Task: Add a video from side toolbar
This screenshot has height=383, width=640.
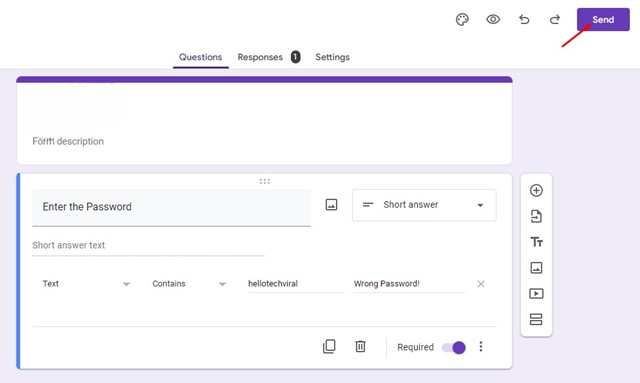Action: 536,294
